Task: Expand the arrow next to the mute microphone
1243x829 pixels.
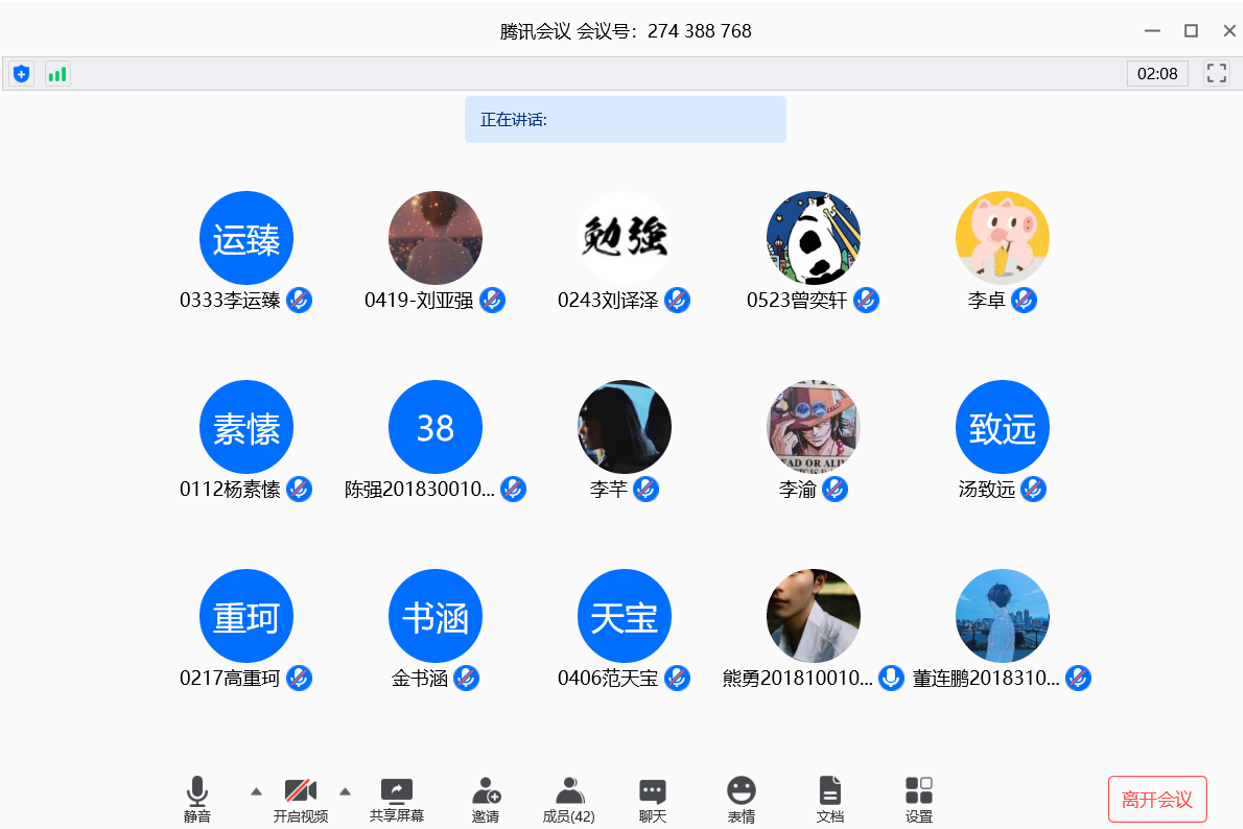Action: coord(256,791)
